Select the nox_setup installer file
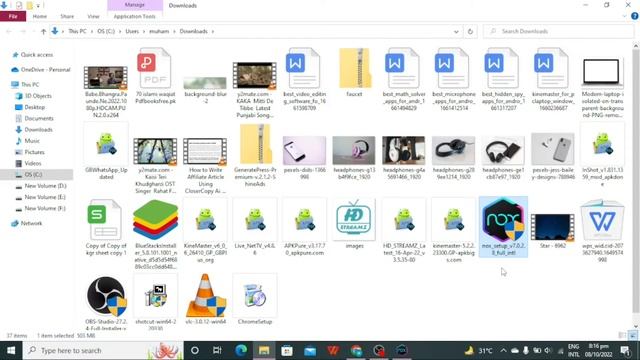Viewport: 640px width, 360px height. (503, 227)
